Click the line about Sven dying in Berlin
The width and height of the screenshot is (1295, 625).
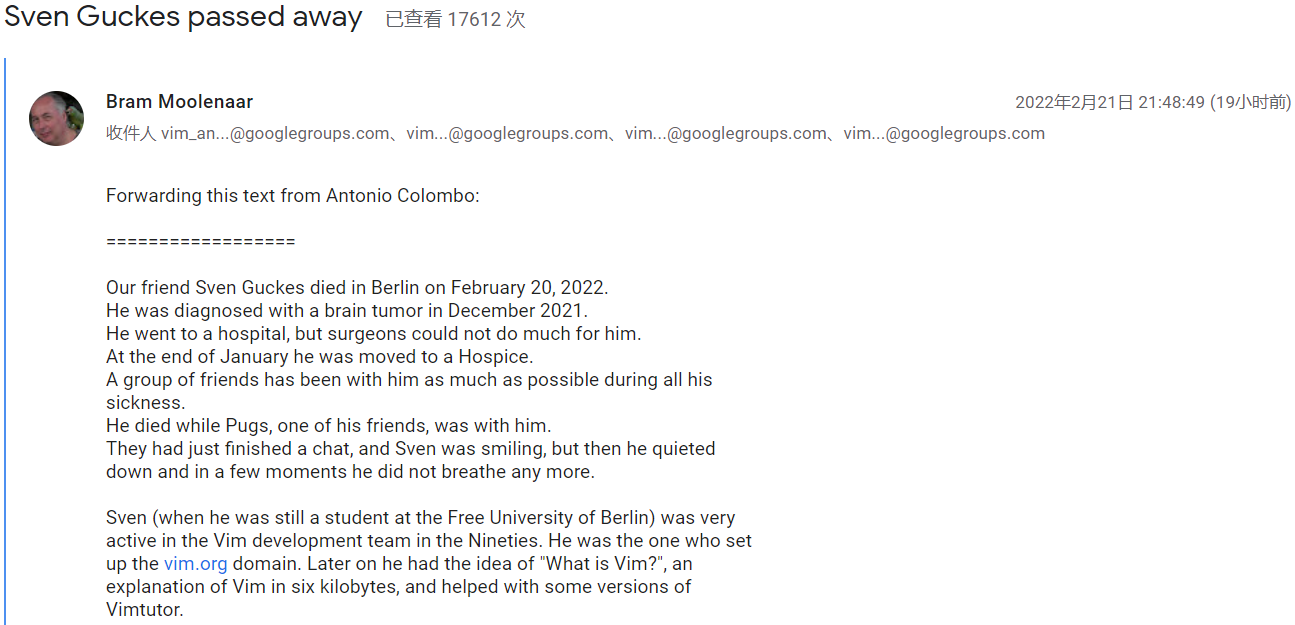click(357, 288)
